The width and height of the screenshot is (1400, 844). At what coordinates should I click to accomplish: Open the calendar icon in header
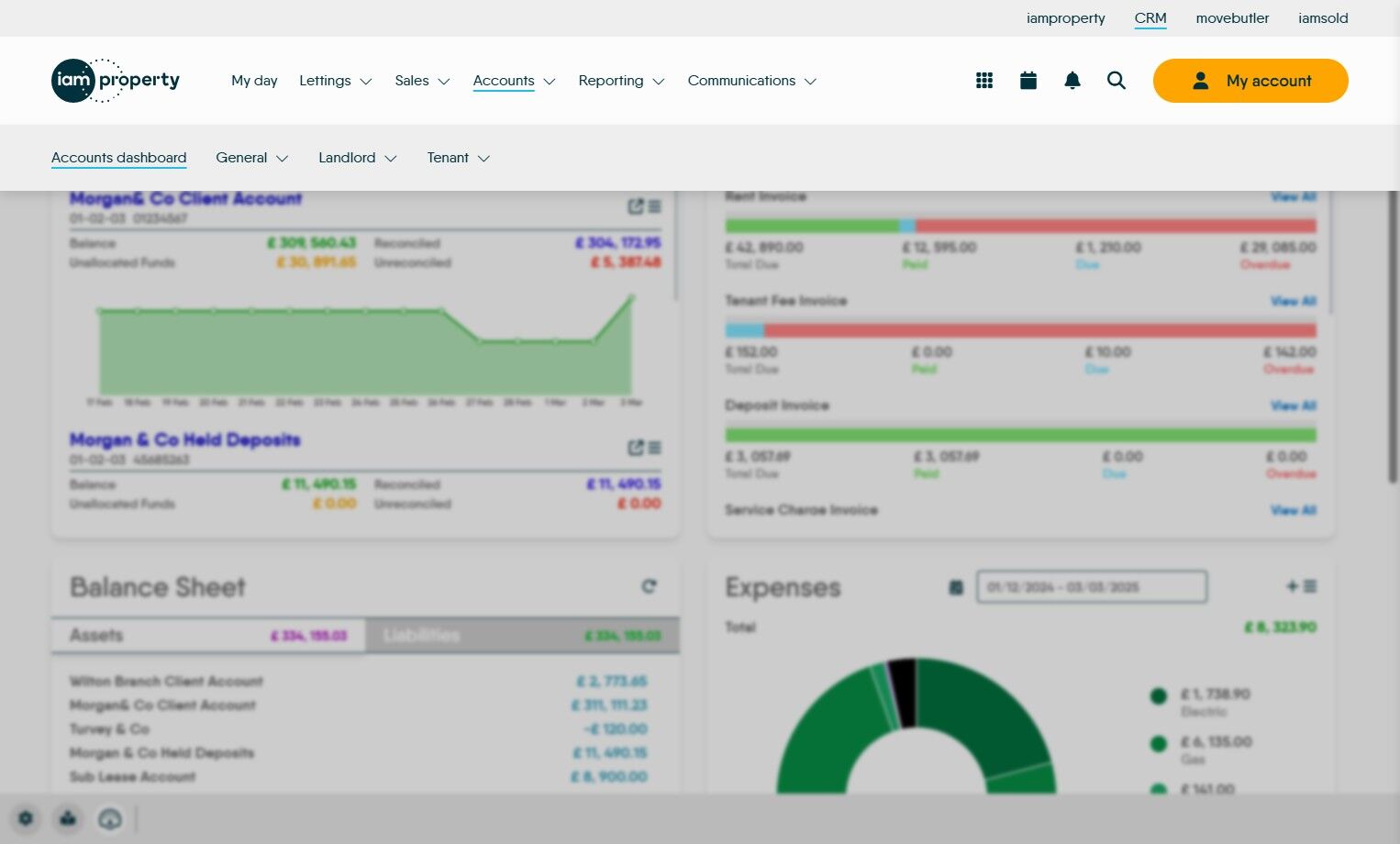[x=1028, y=81]
